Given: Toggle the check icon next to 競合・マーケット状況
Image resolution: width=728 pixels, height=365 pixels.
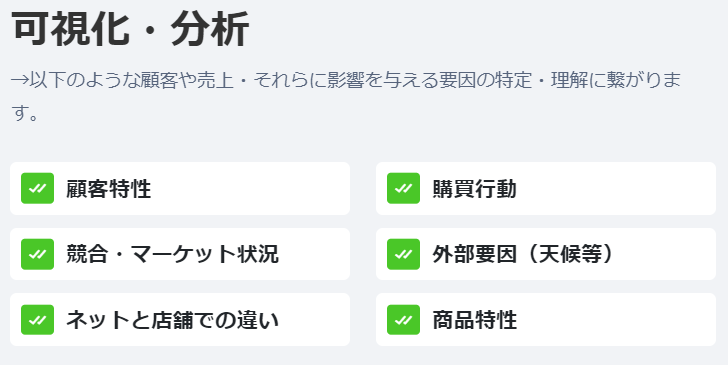Looking at the screenshot, I should coord(38,254).
